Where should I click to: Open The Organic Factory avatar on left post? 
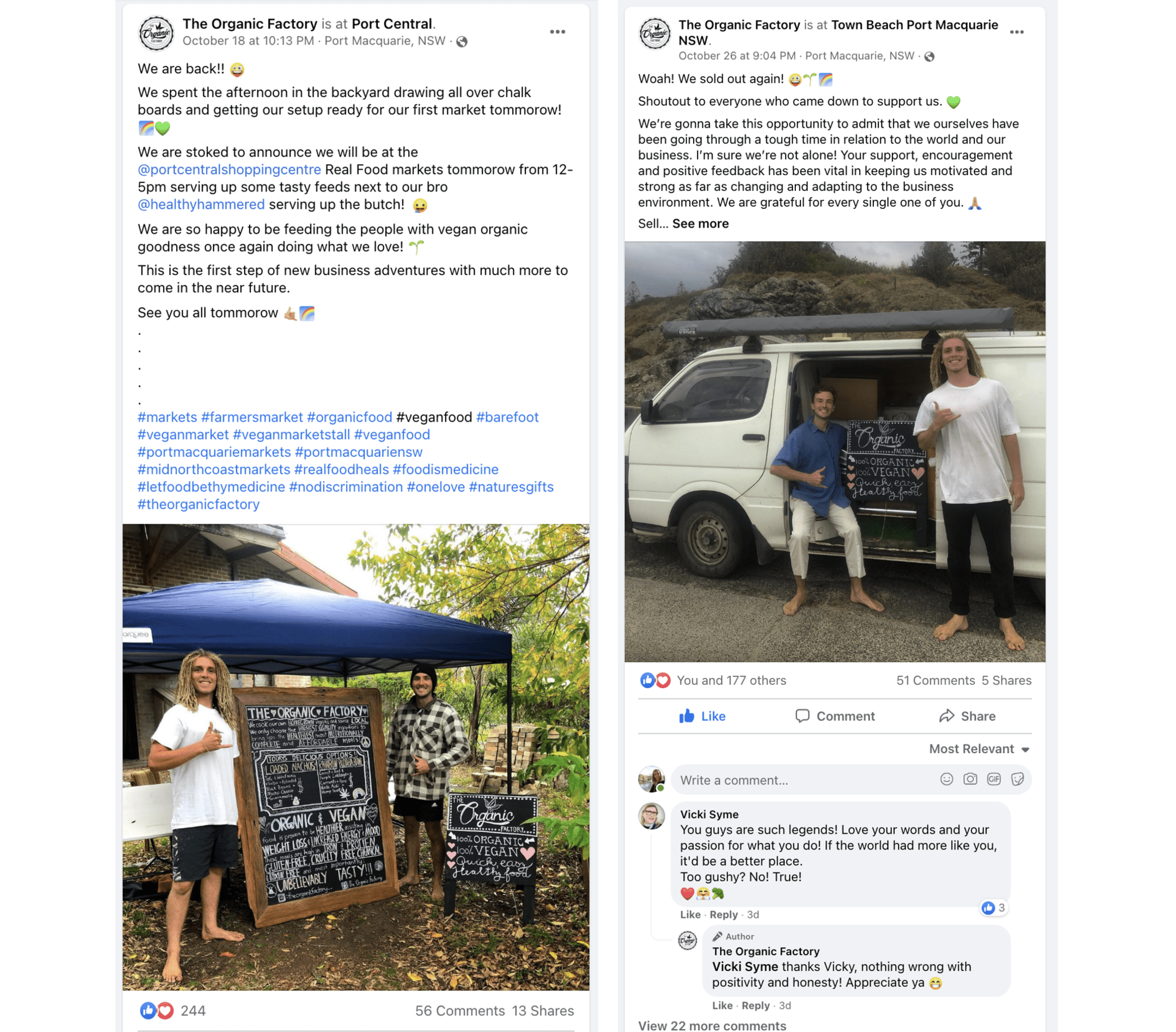[156, 33]
